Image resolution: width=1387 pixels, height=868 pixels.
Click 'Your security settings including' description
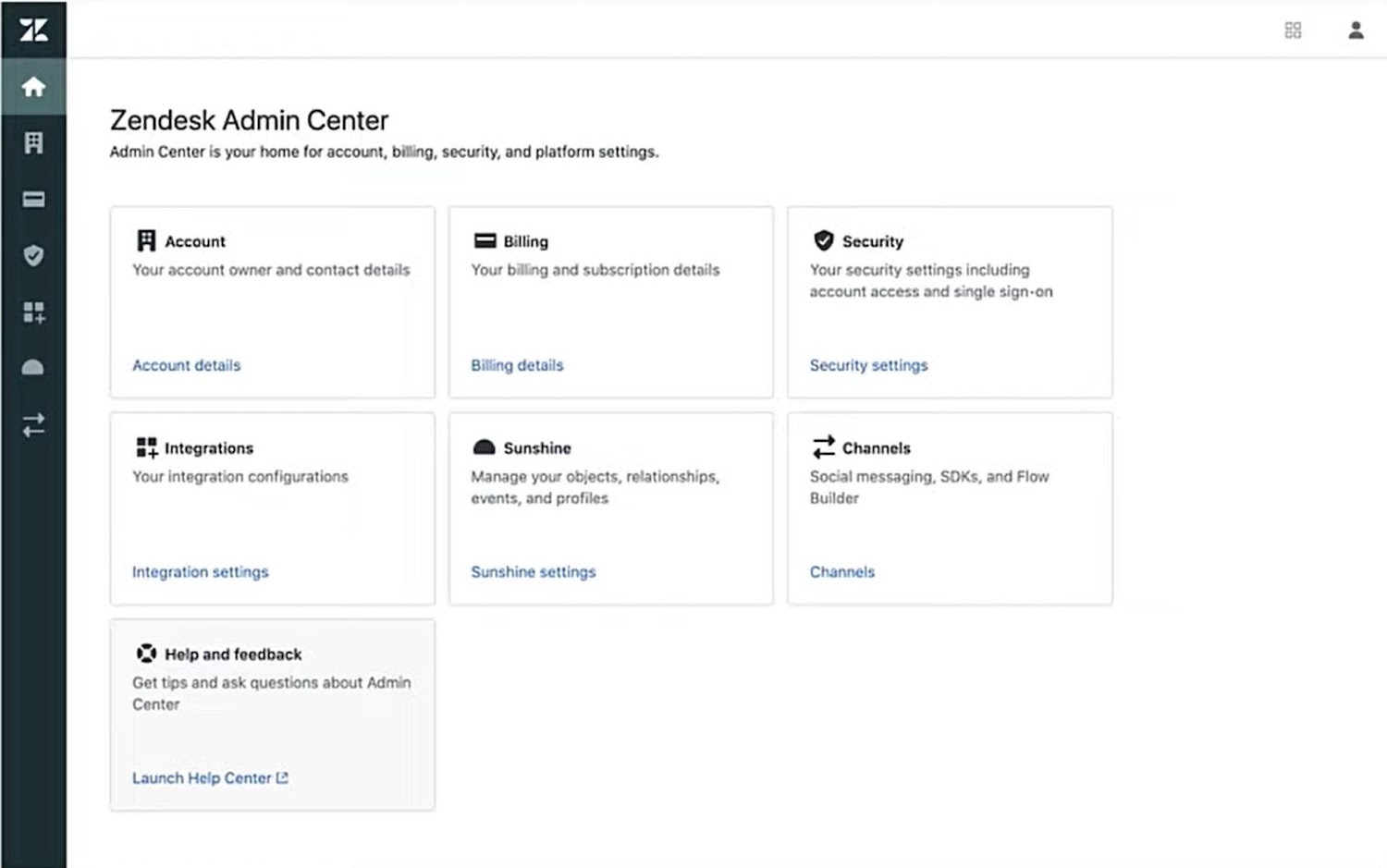coord(931,281)
